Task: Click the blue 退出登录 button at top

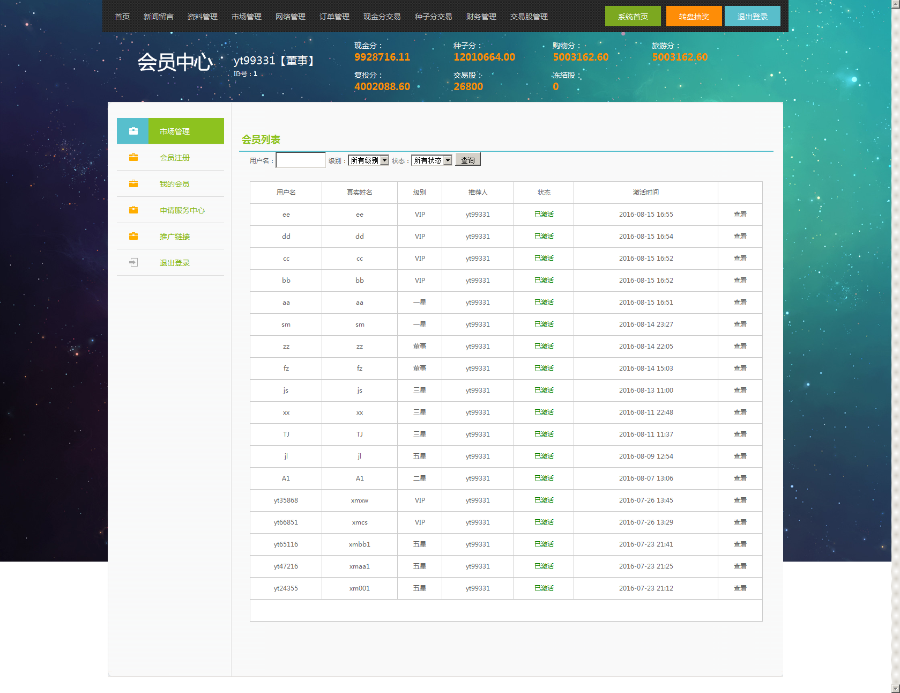Action: click(752, 16)
